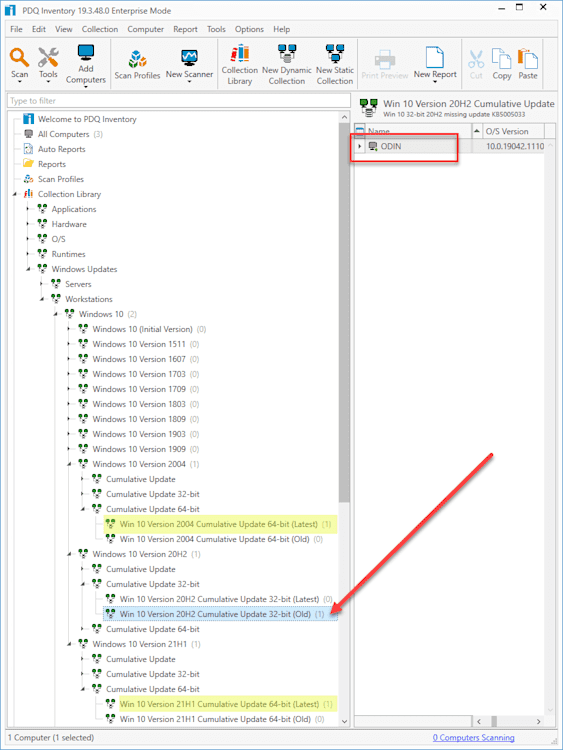Collapse the Windows 10 Version 2004 node
563x750 pixels.
point(69,464)
